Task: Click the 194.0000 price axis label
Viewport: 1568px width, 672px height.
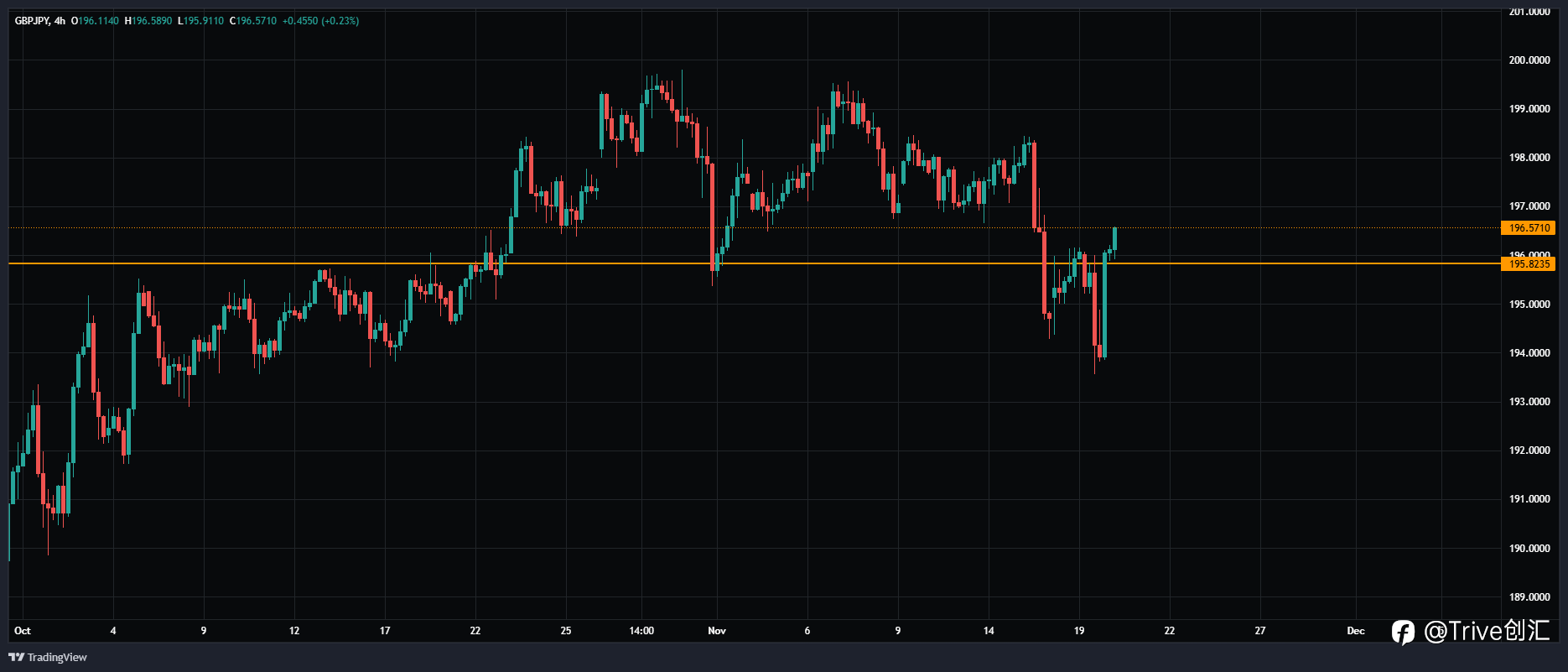Action: point(1529,353)
